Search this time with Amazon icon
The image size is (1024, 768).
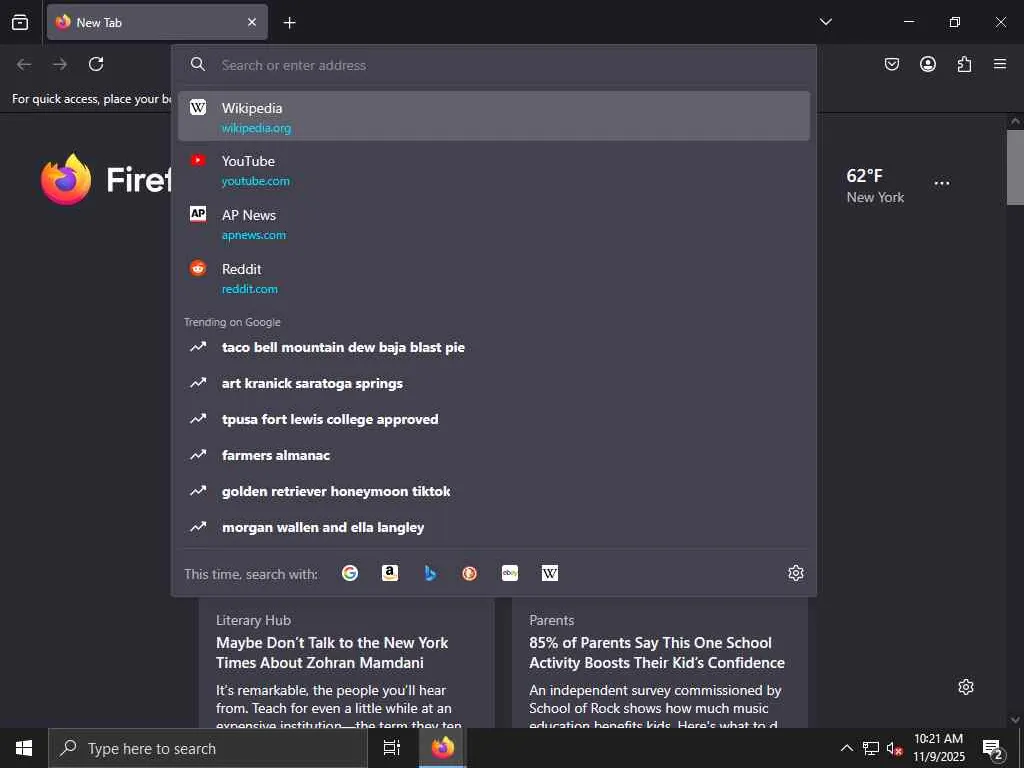390,573
